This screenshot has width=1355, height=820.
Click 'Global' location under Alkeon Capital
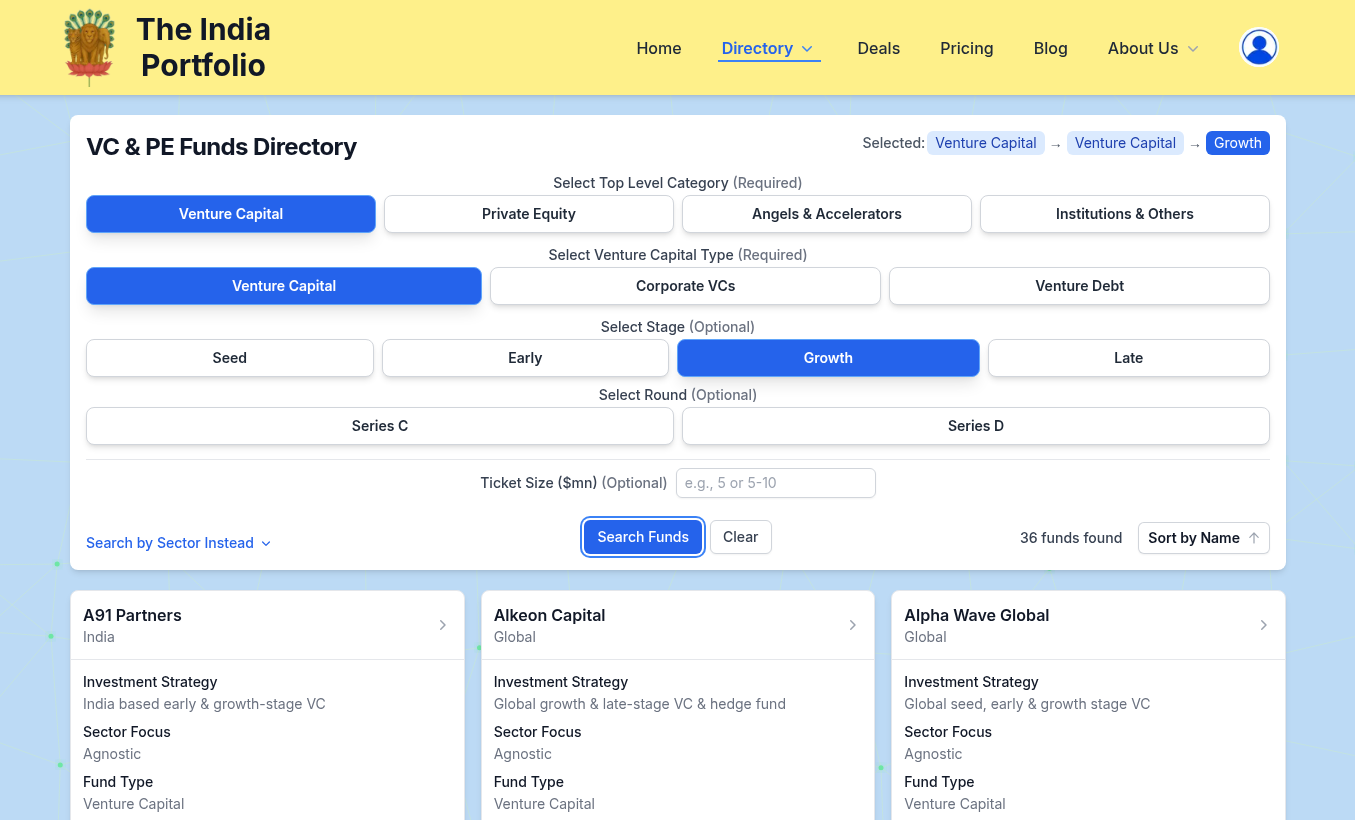(x=515, y=637)
